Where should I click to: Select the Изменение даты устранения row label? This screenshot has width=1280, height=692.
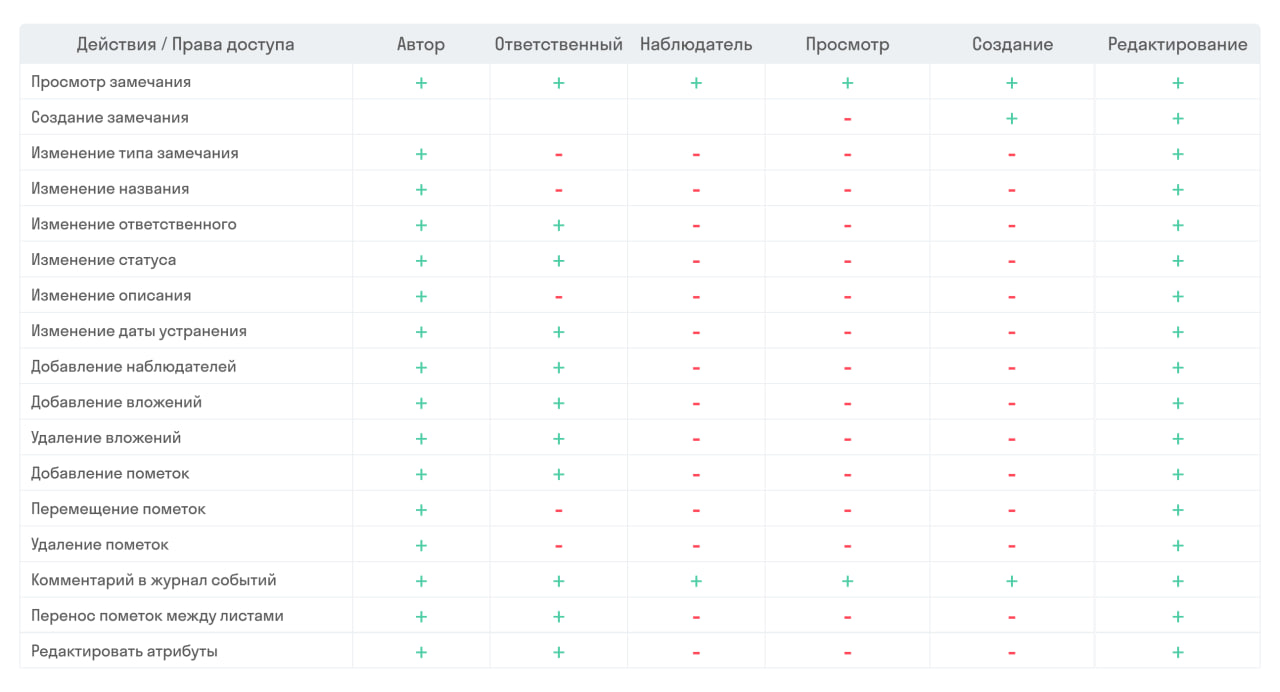pyautogui.click(x=138, y=331)
